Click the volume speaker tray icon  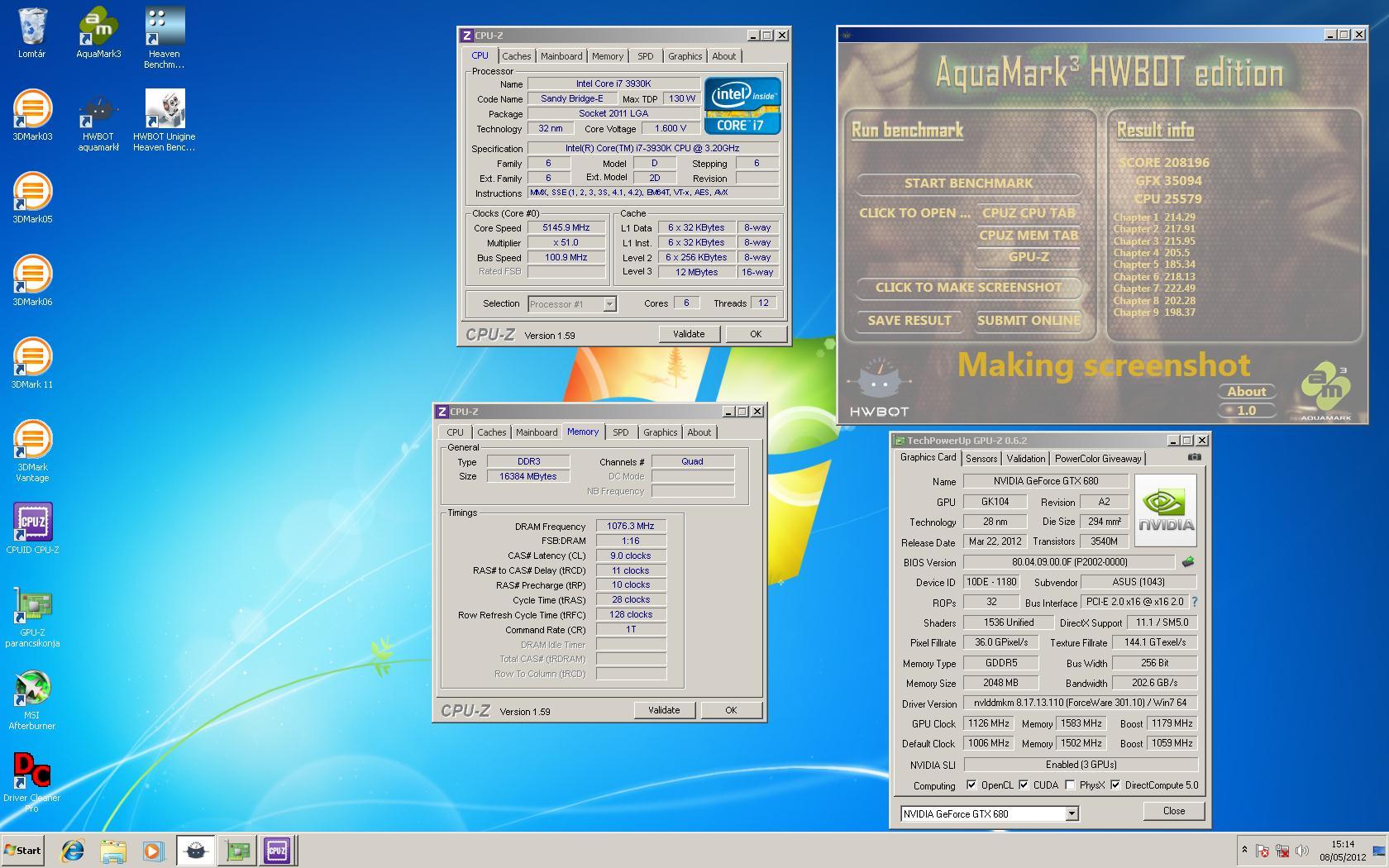pyautogui.click(x=1303, y=850)
